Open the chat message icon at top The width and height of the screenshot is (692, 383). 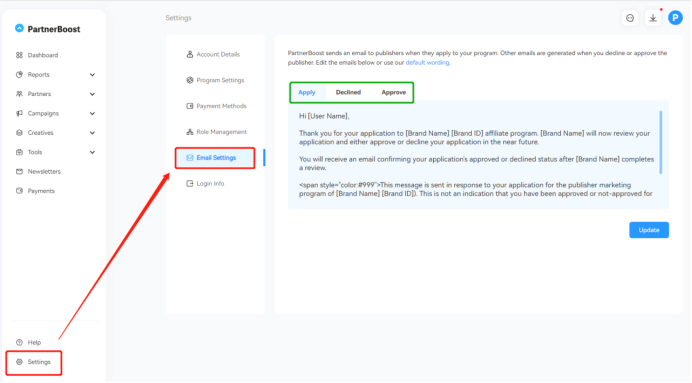point(630,18)
